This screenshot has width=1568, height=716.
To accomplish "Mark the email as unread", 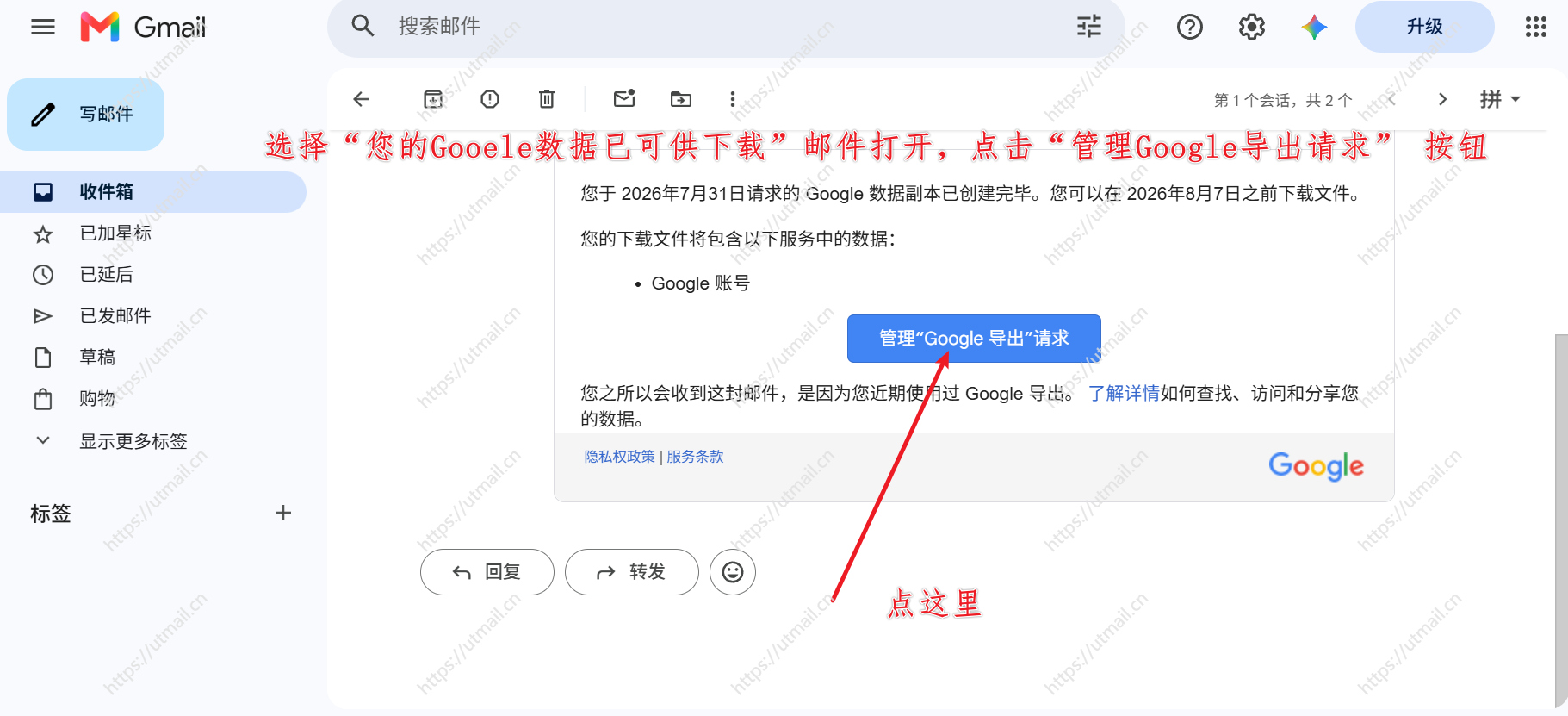I will 624,98.
